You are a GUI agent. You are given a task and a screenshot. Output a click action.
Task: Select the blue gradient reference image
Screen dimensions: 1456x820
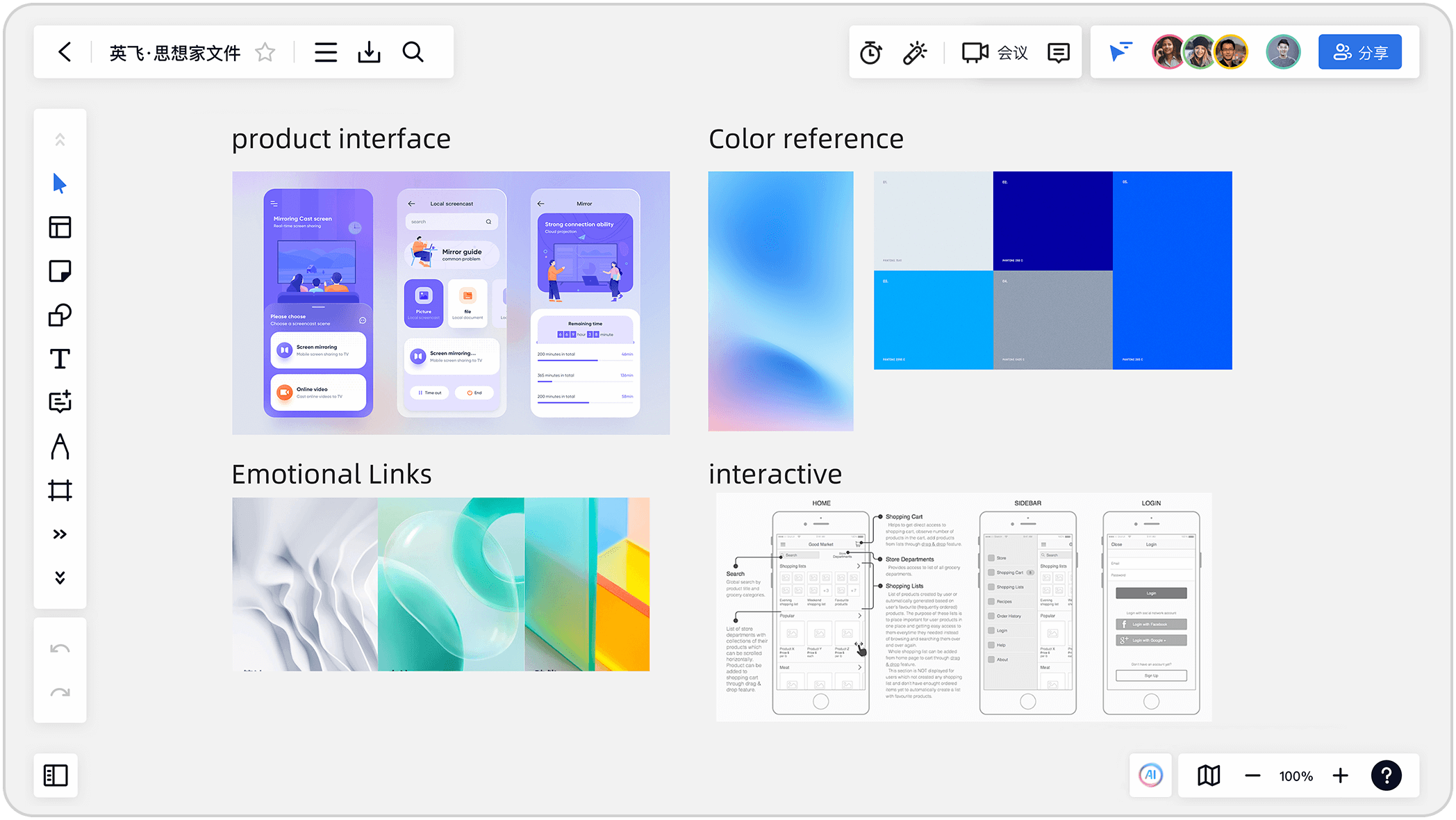(x=781, y=301)
